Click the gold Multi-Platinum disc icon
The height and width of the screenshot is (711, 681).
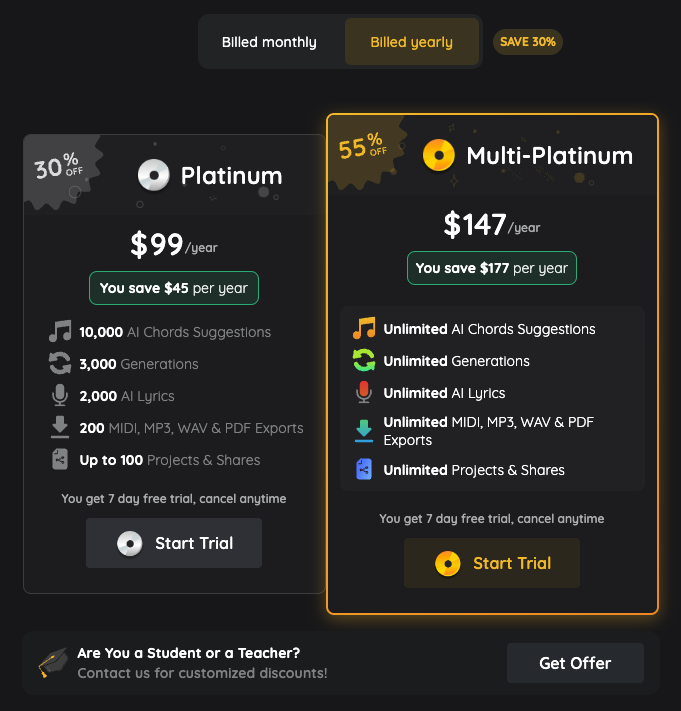pos(439,155)
